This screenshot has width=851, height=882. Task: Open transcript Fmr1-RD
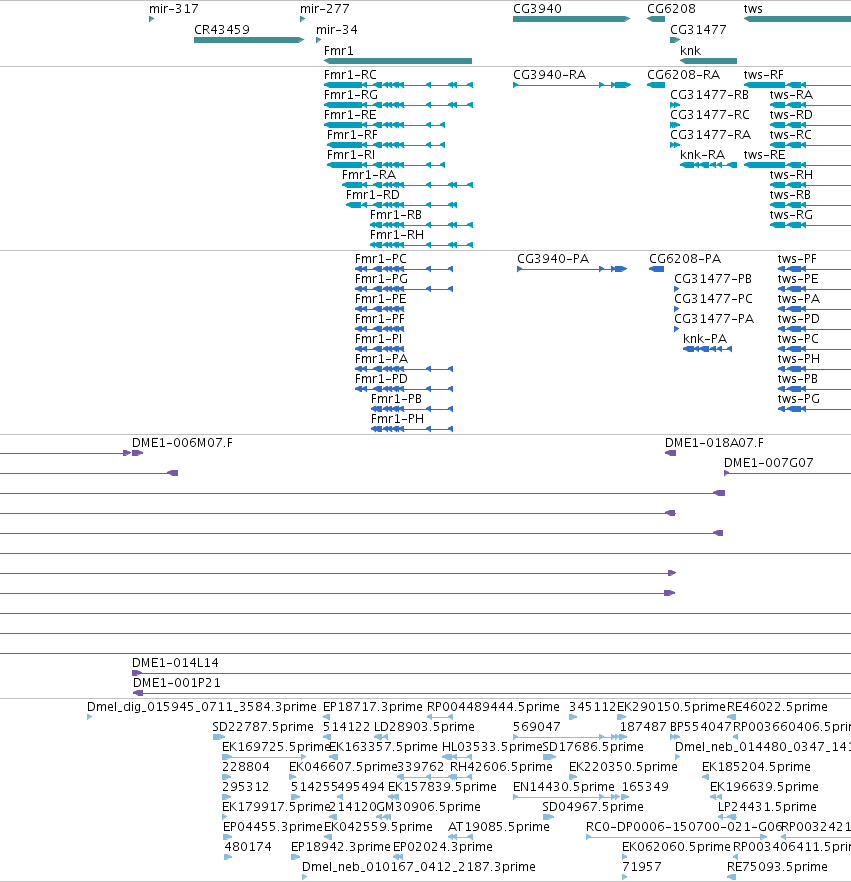point(372,195)
